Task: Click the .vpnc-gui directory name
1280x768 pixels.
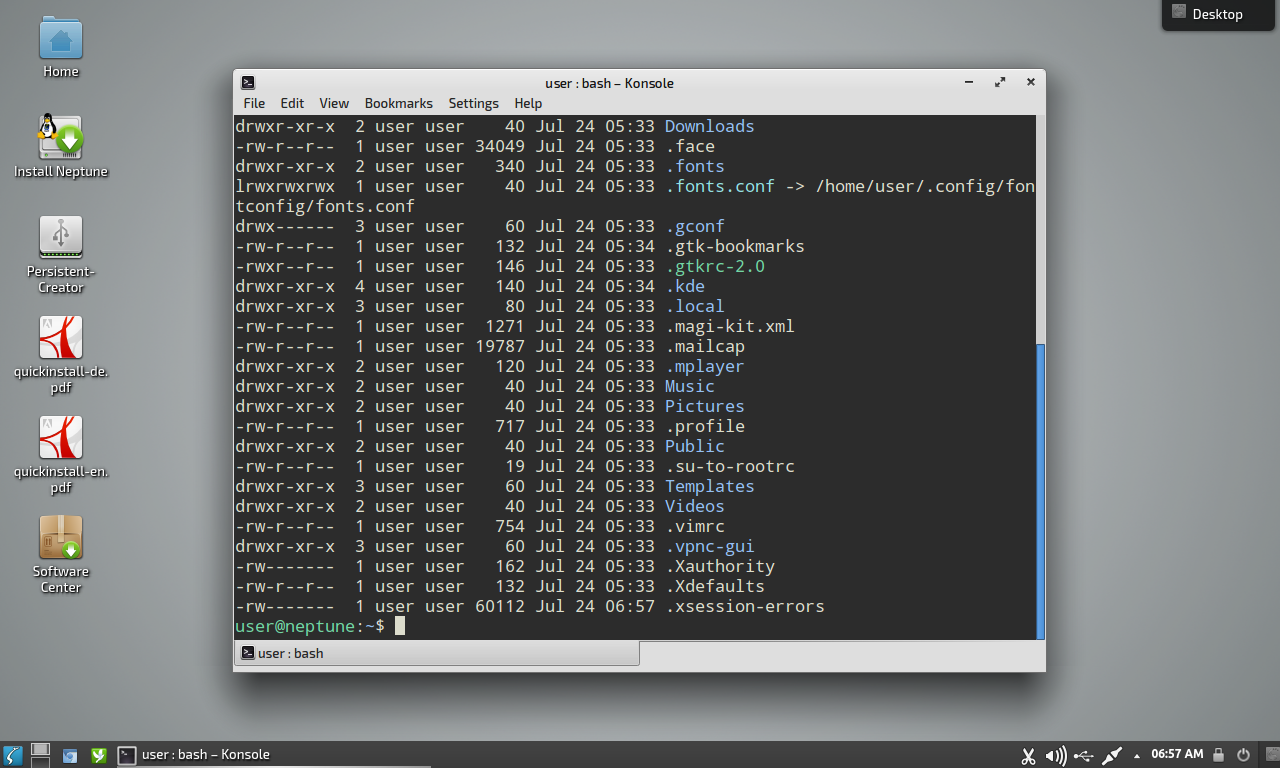Action: pyautogui.click(x=709, y=546)
